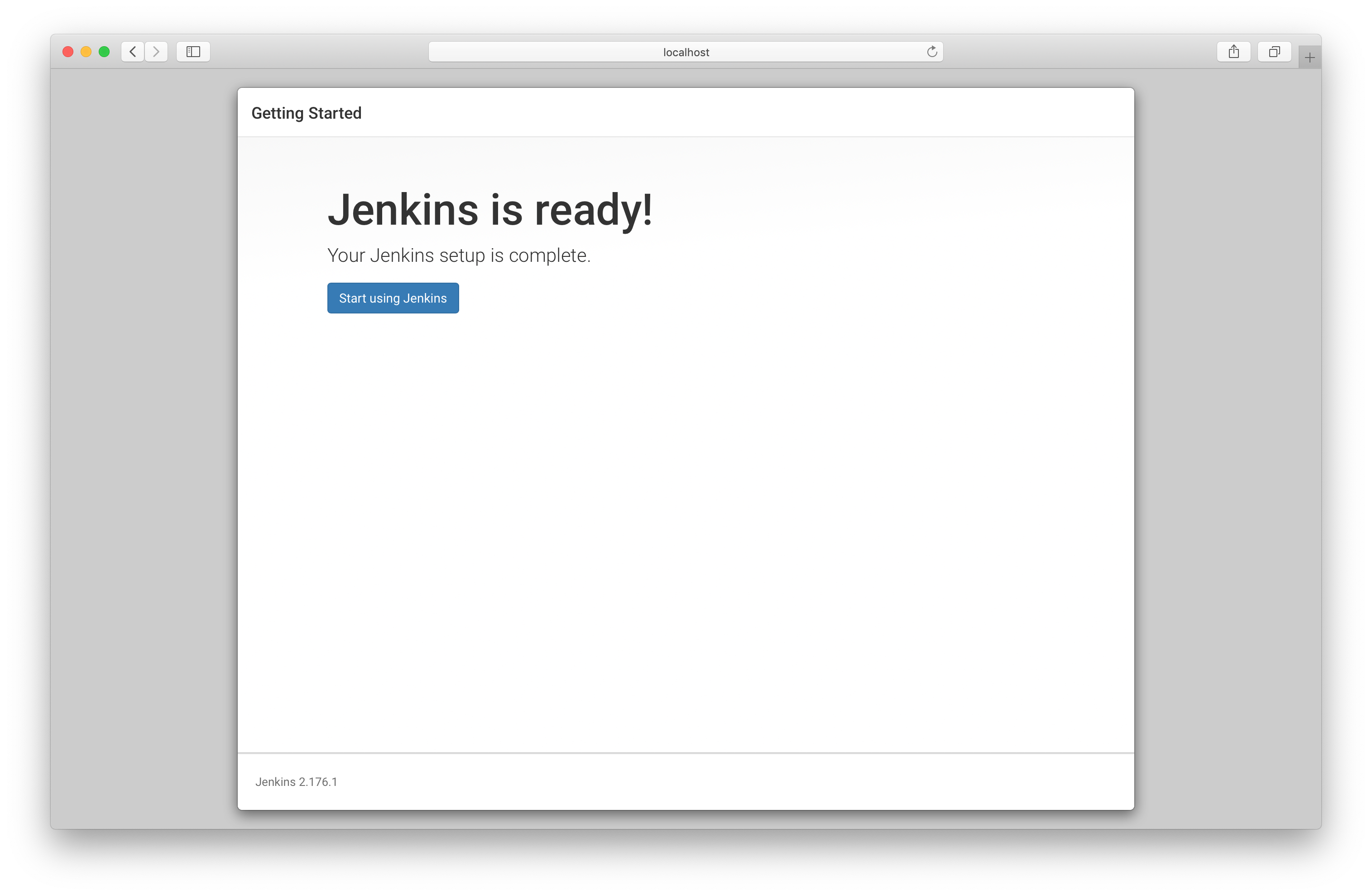Click the yellow minimize traffic light
Viewport: 1372px width, 896px height.
(x=86, y=51)
